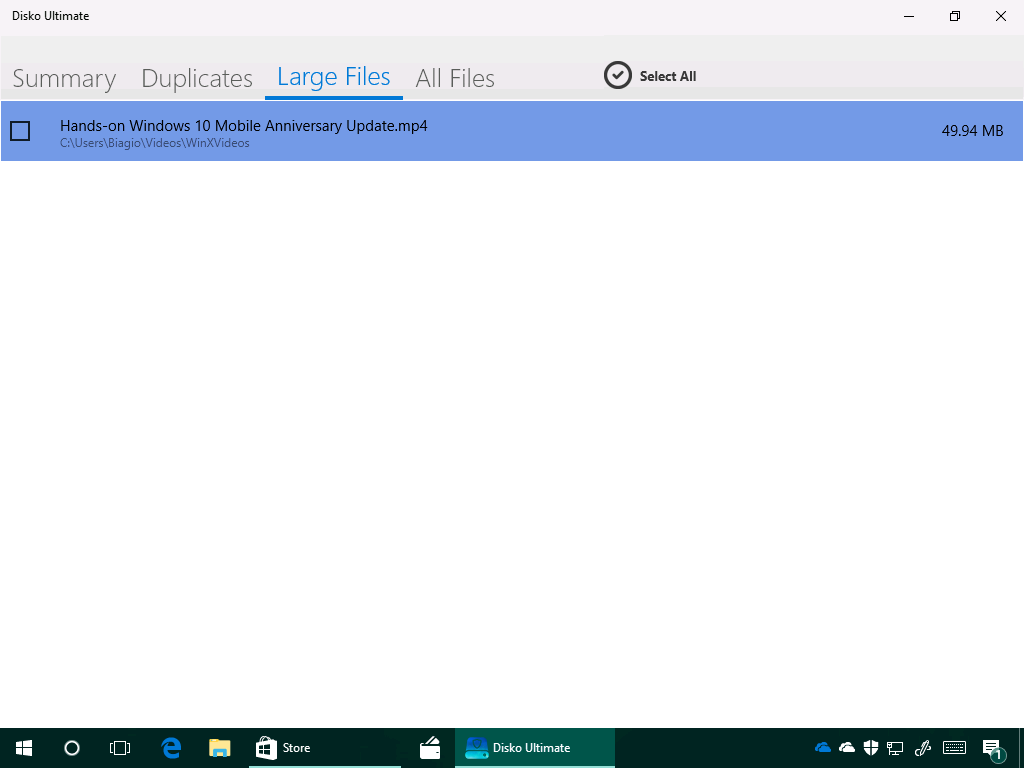This screenshot has height=768, width=1024.
Task: Go to the All Files tab
Action: point(455,78)
